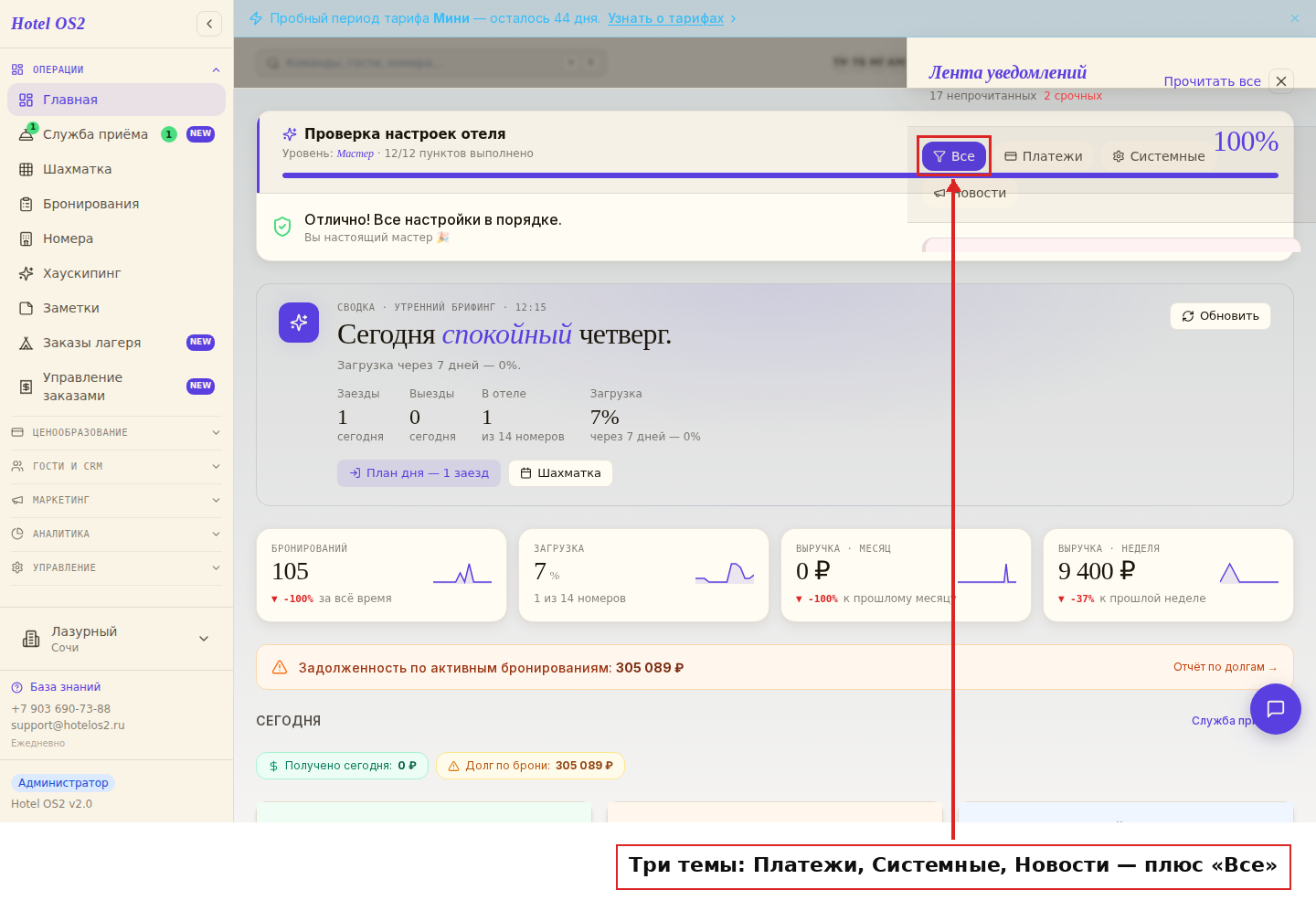Expand the УПРАВЛЕНИЕ section
Viewport: 1316px width, 911px height.
tap(116, 567)
